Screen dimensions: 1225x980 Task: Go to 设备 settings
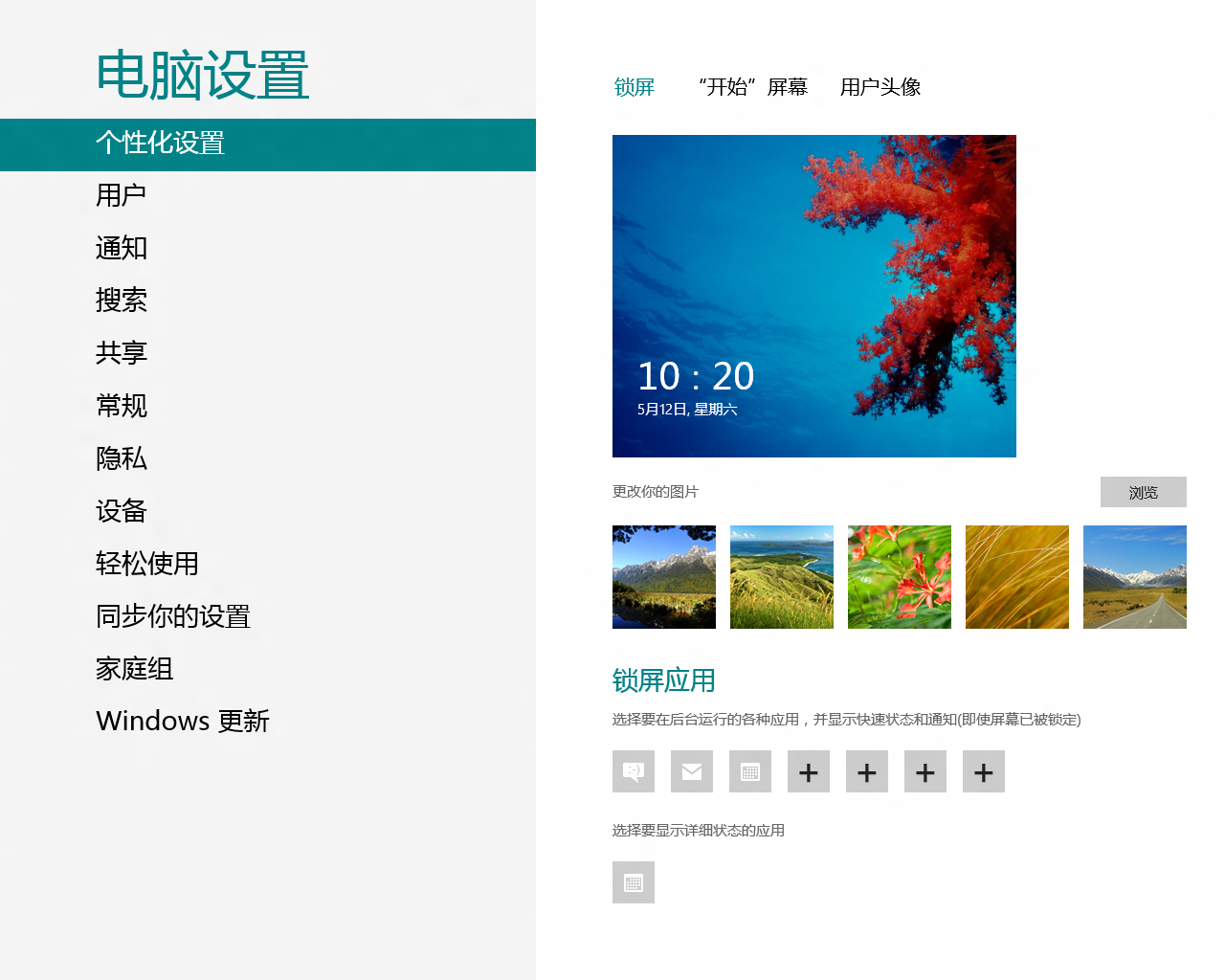(x=268, y=511)
